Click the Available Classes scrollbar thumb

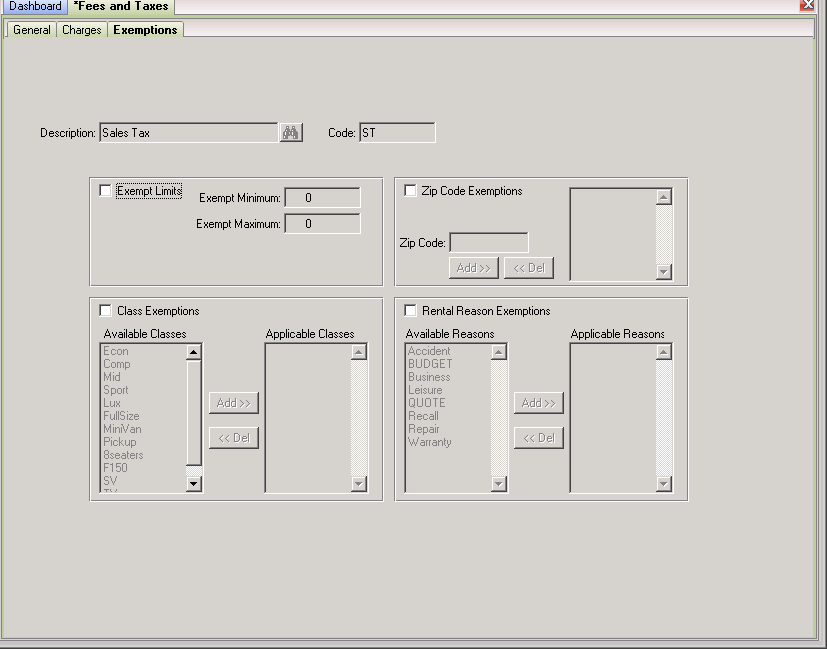coord(194,413)
